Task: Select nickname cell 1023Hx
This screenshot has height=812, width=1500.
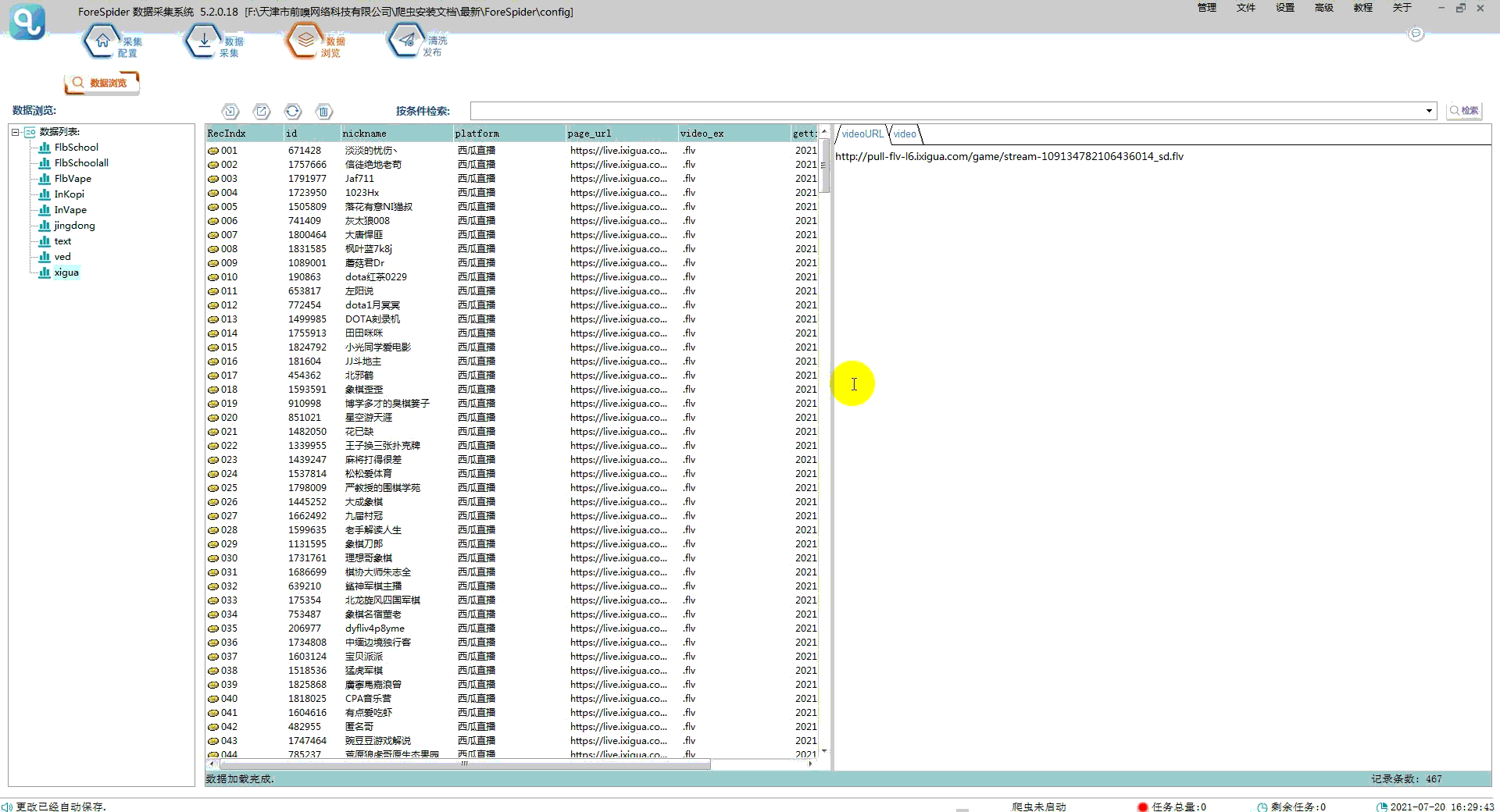Action: (x=362, y=193)
